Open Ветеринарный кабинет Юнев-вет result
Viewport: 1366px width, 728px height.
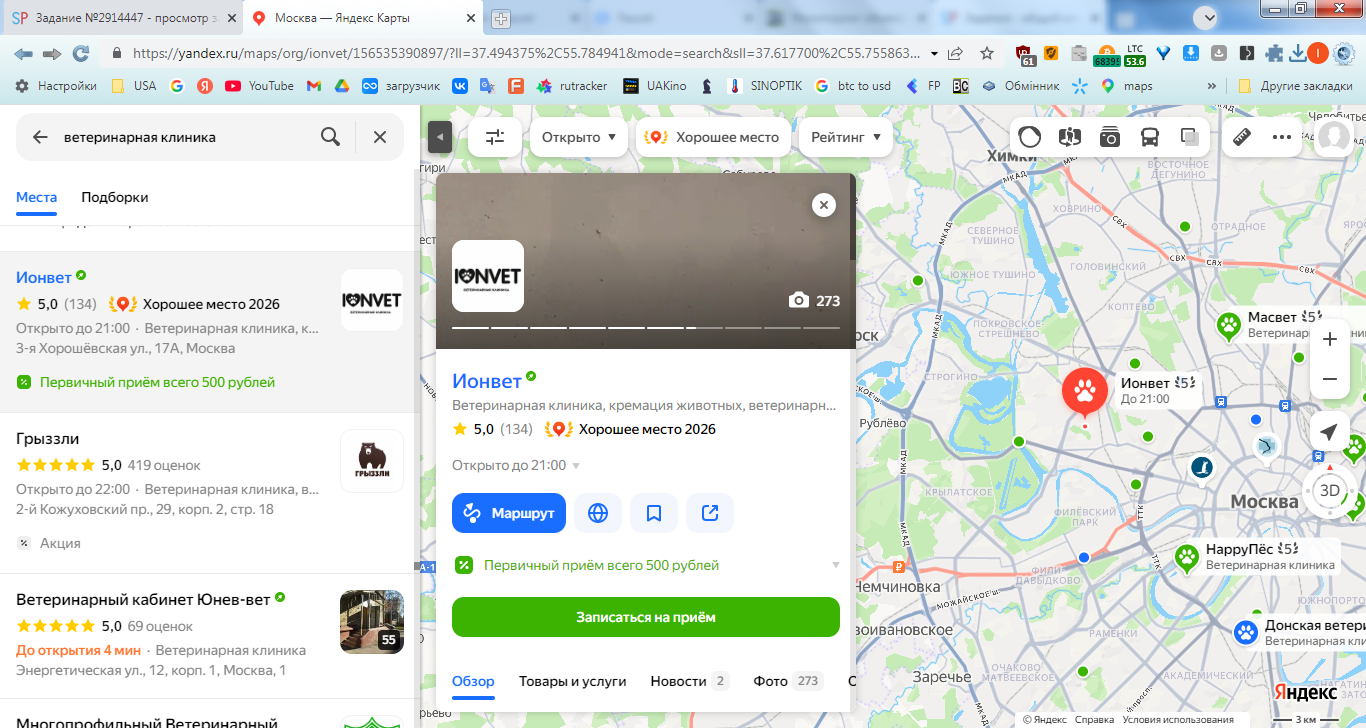[x=209, y=636]
